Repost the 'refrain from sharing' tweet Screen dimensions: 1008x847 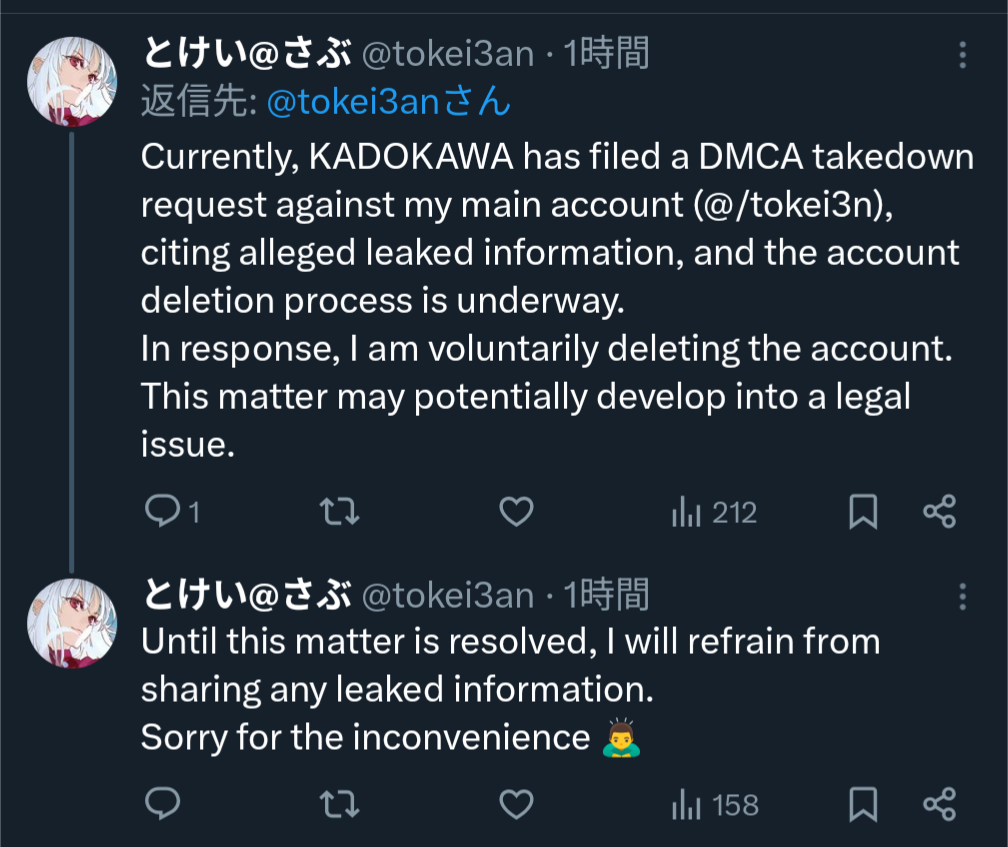click(x=339, y=803)
